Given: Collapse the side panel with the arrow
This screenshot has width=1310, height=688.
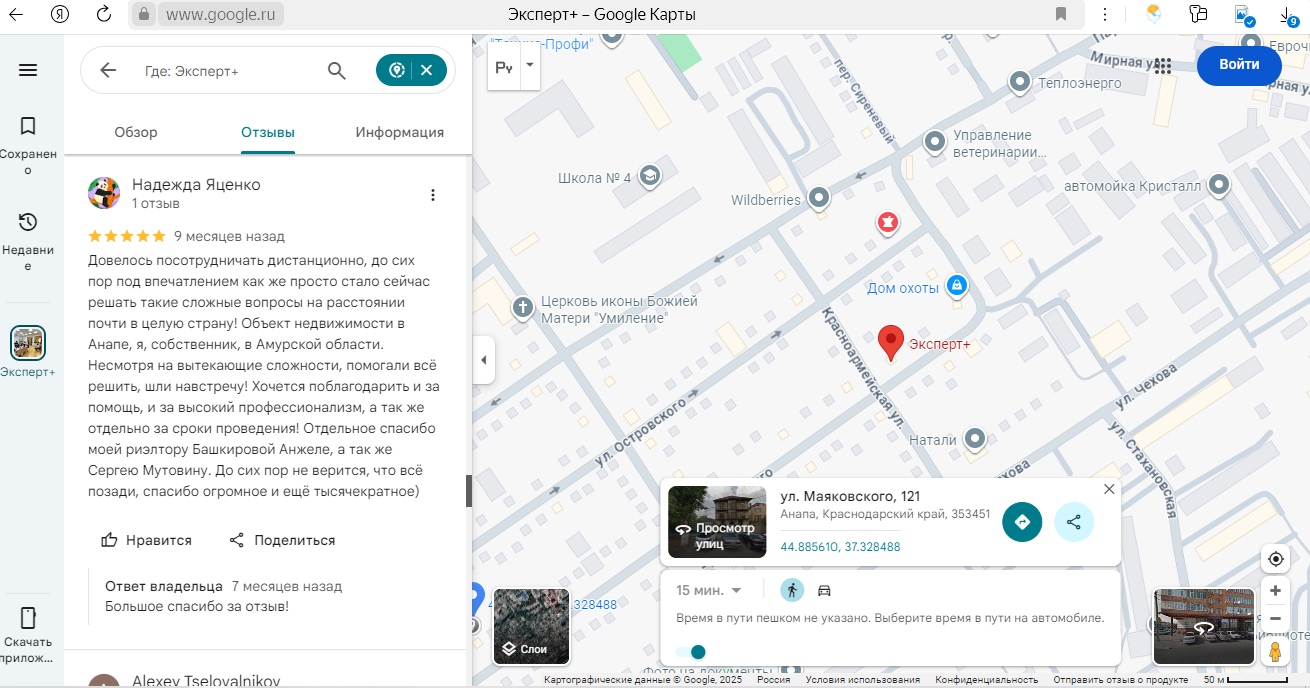Looking at the screenshot, I should click(484, 360).
